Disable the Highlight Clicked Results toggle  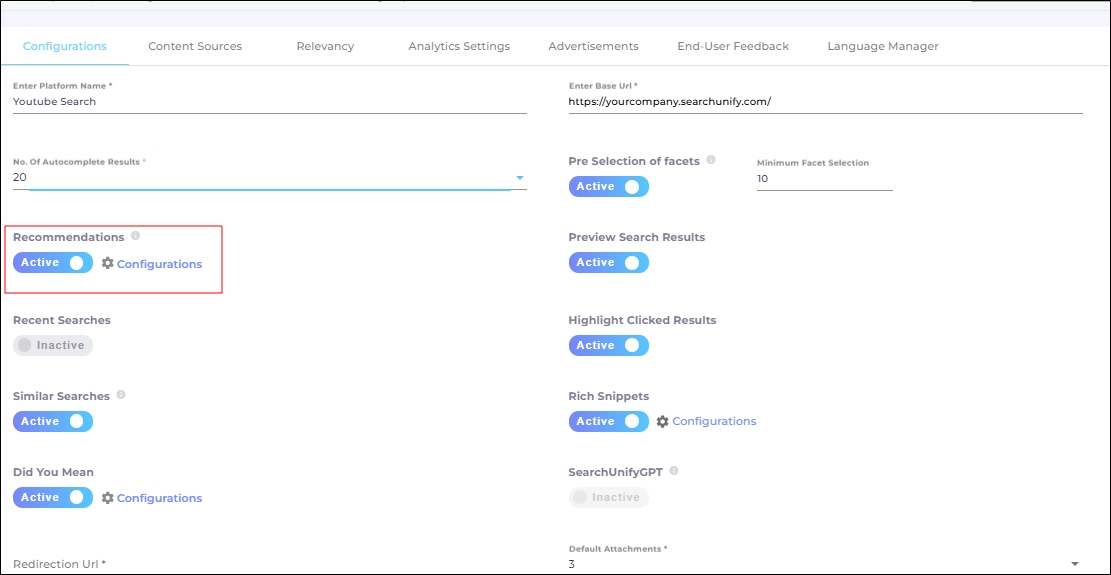point(608,345)
